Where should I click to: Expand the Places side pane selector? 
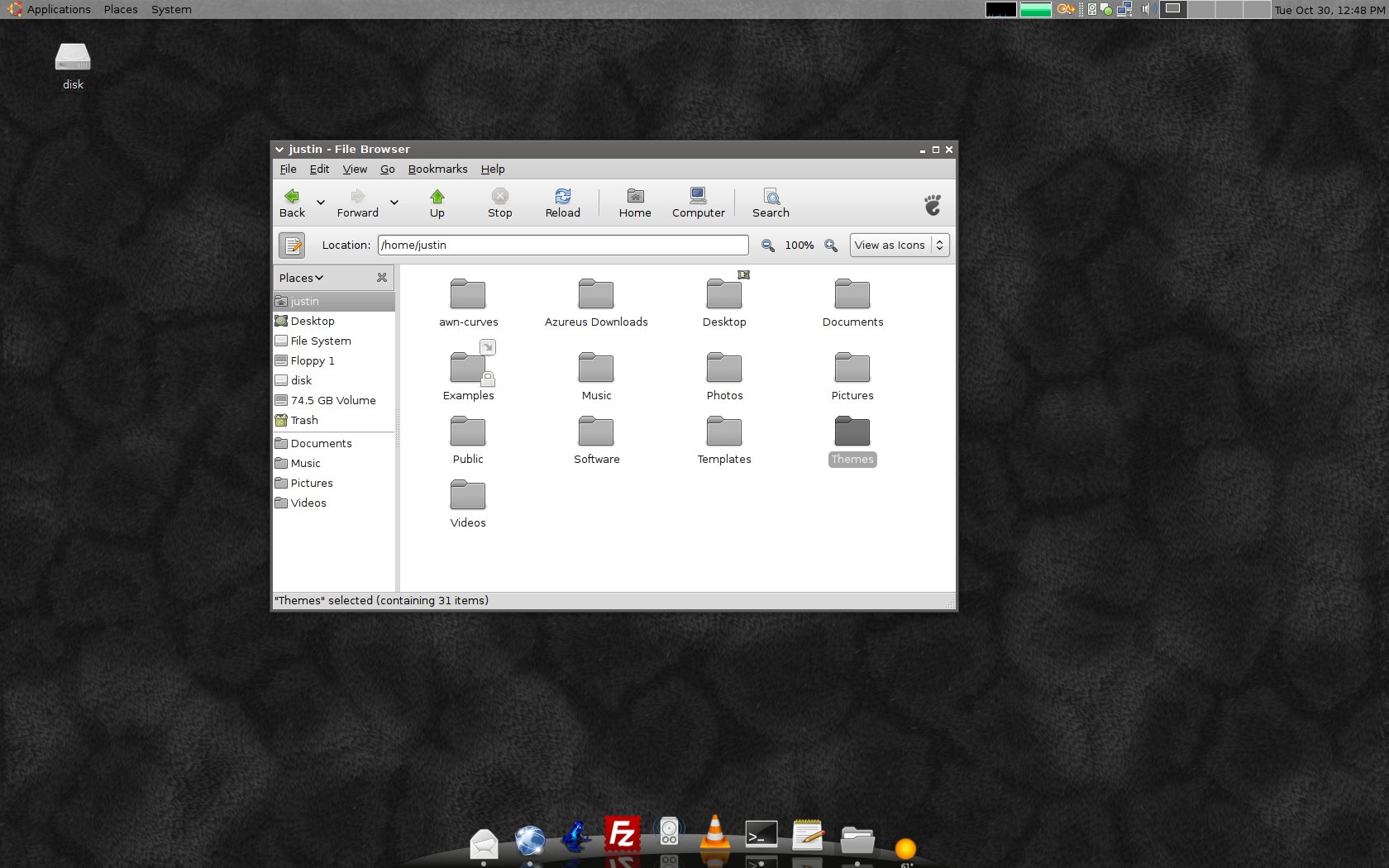click(302, 278)
